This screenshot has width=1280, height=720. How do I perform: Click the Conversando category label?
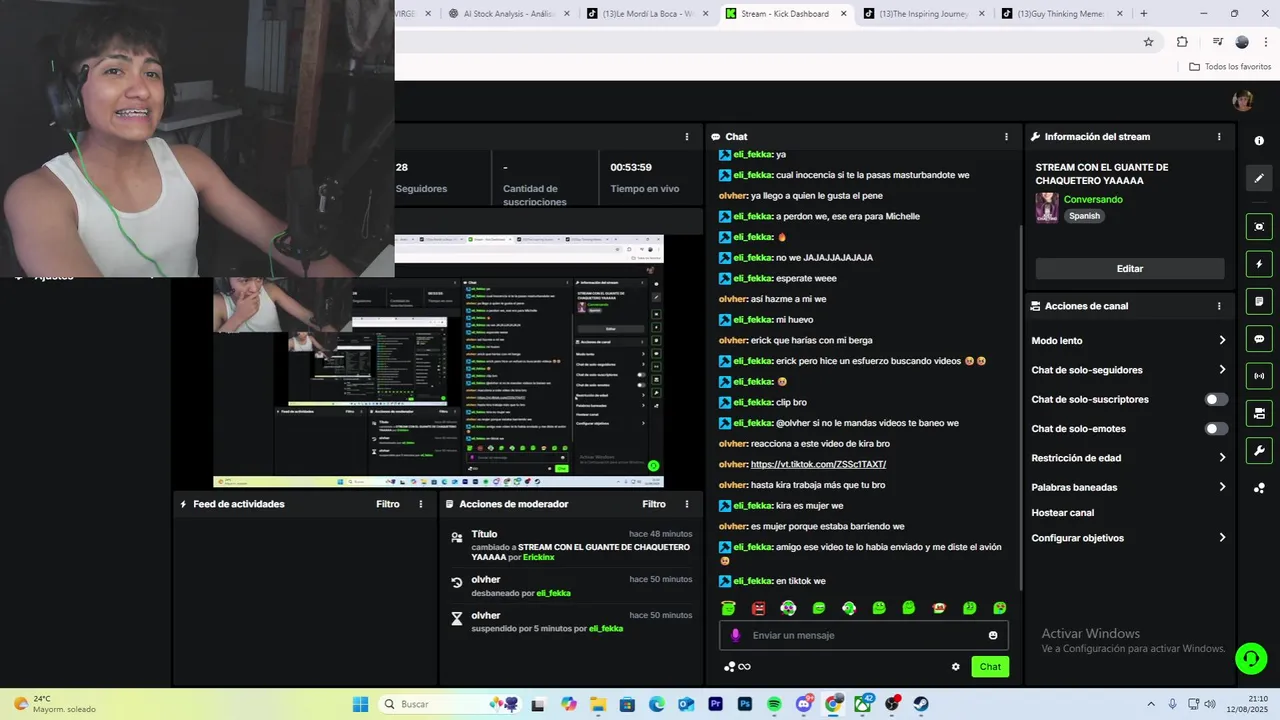(1093, 200)
